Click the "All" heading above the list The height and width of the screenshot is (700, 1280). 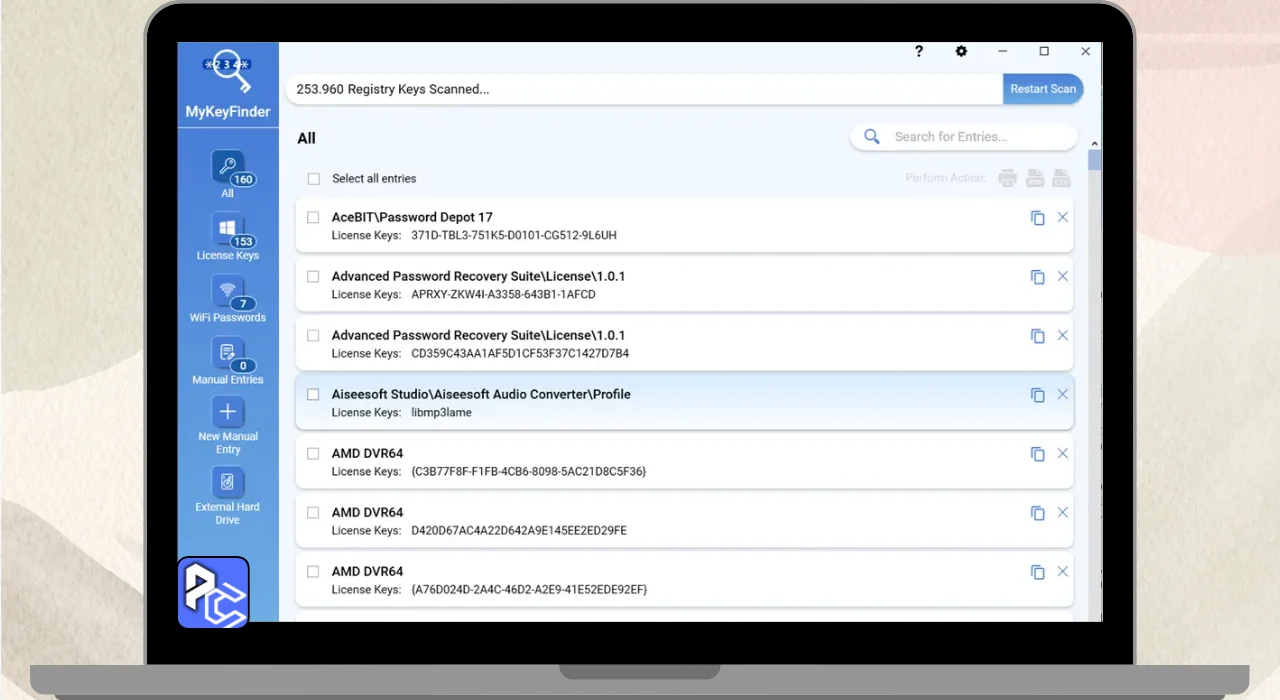click(306, 139)
